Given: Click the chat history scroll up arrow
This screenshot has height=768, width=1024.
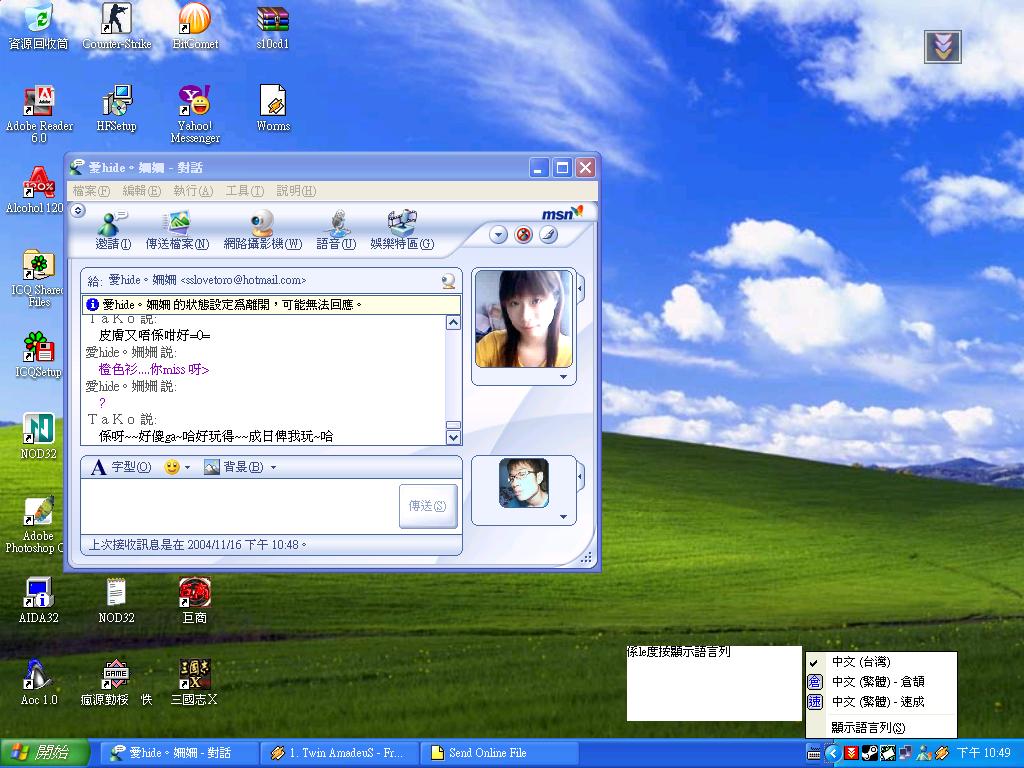Looking at the screenshot, I should pyautogui.click(x=453, y=323).
